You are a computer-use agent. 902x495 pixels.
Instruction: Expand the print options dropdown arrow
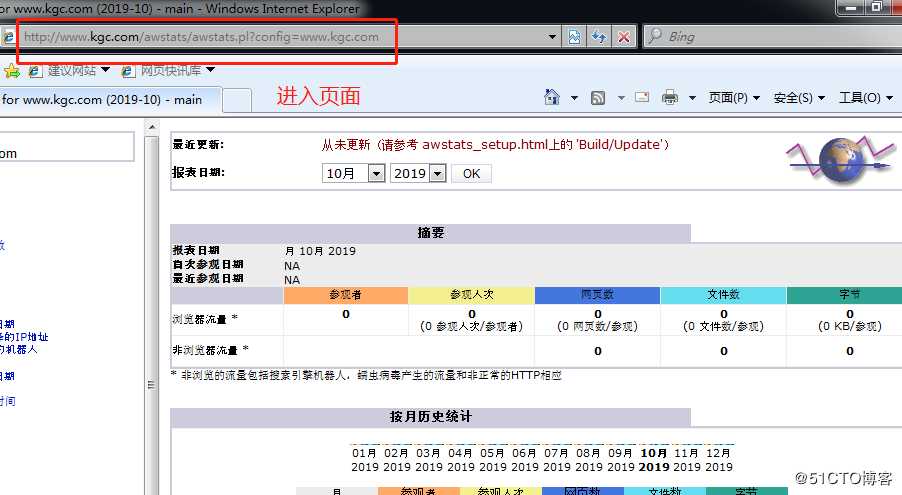click(693, 98)
